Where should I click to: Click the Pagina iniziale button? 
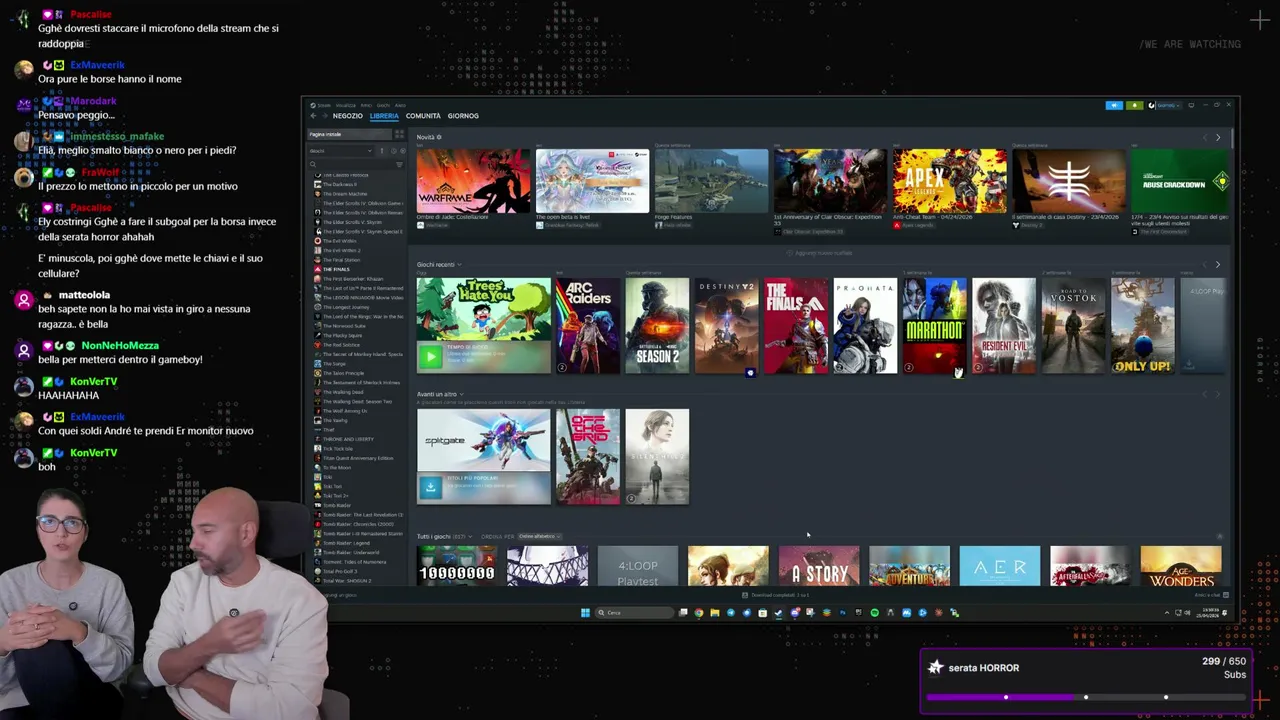pyautogui.click(x=349, y=134)
